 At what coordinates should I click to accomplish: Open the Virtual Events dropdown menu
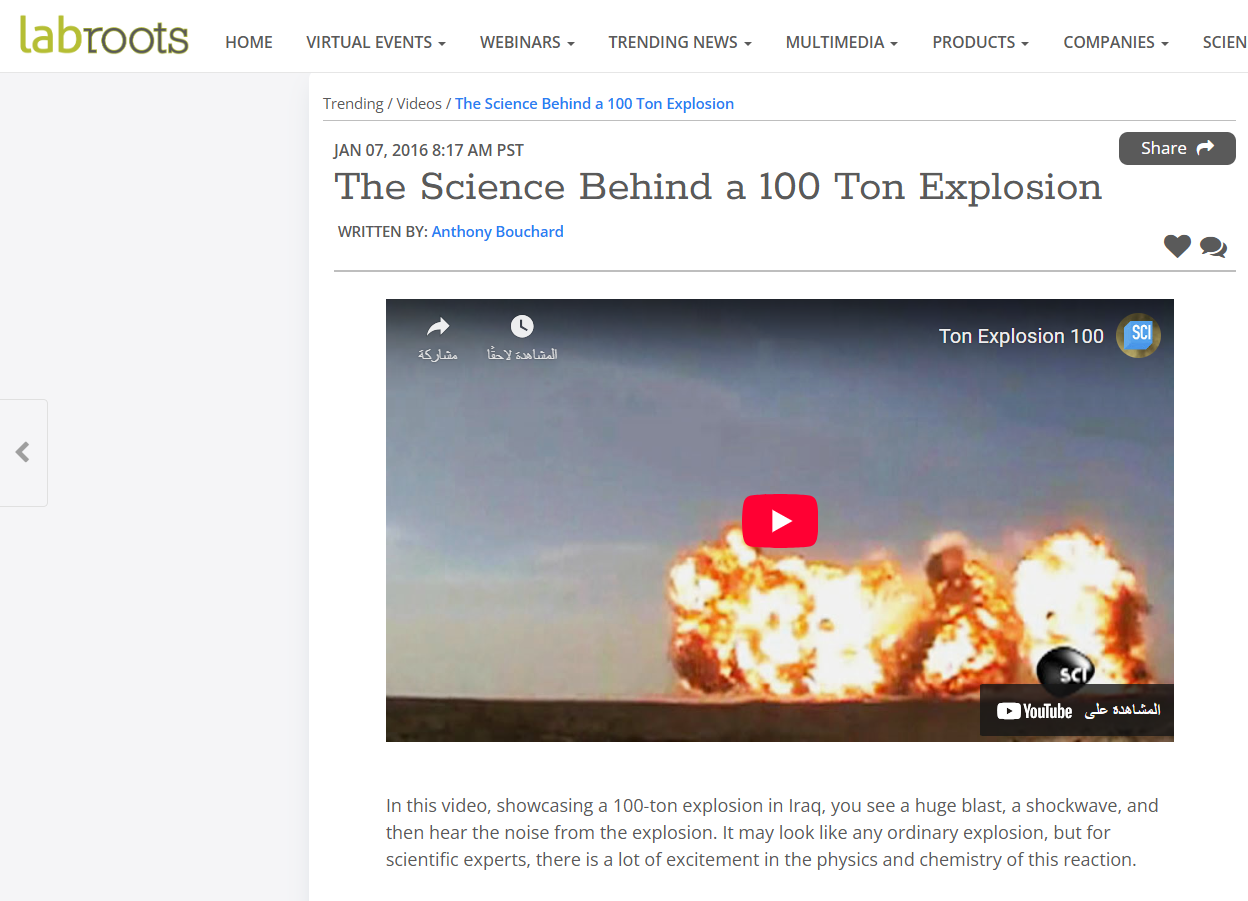pyautogui.click(x=376, y=42)
